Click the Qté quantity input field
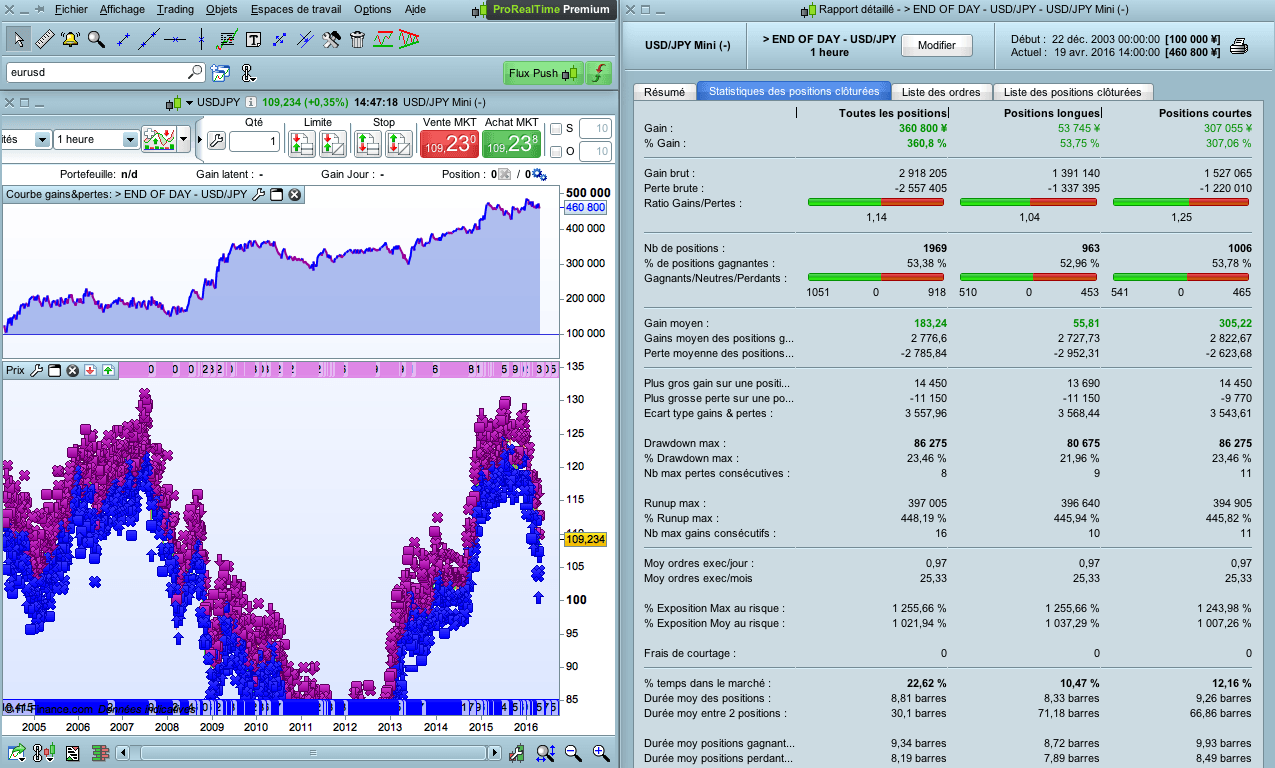Viewport: 1275px width, 768px height. (x=254, y=142)
